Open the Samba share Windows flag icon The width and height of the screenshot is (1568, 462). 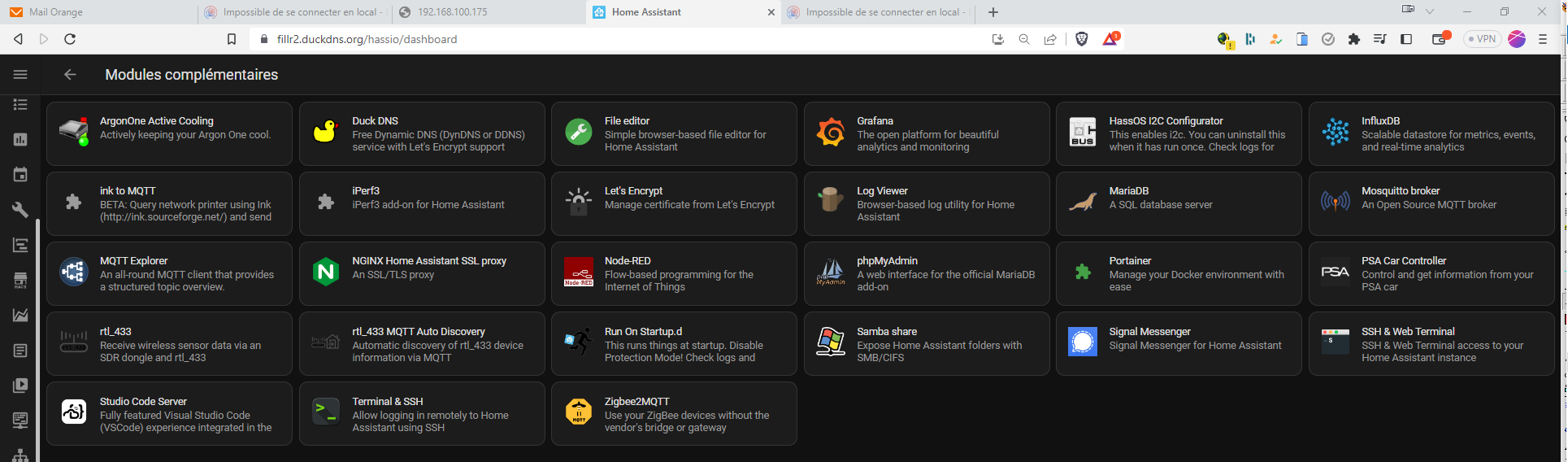(831, 342)
